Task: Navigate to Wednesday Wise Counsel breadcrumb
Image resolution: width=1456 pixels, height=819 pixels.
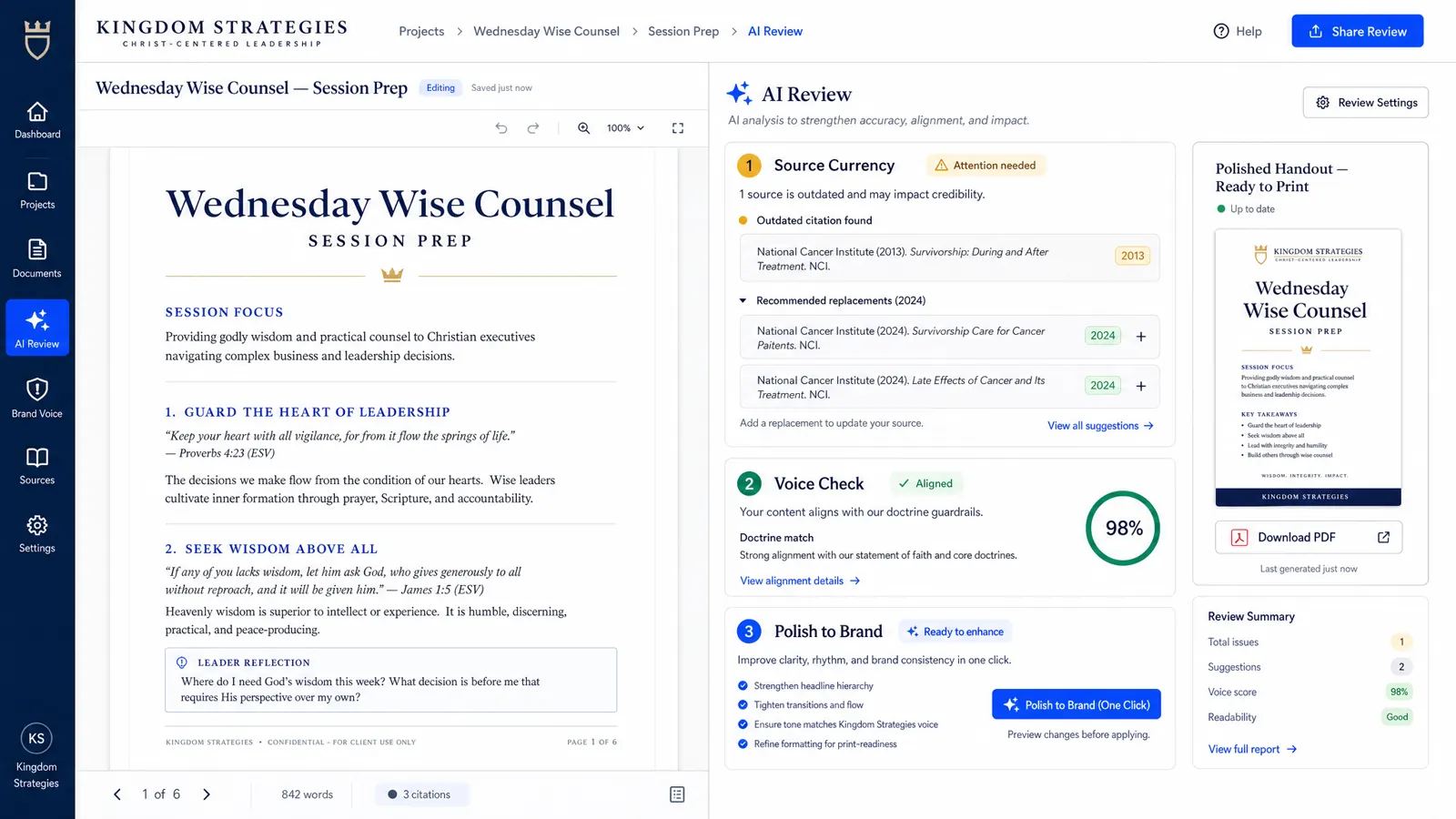Action: coord(546,31)
